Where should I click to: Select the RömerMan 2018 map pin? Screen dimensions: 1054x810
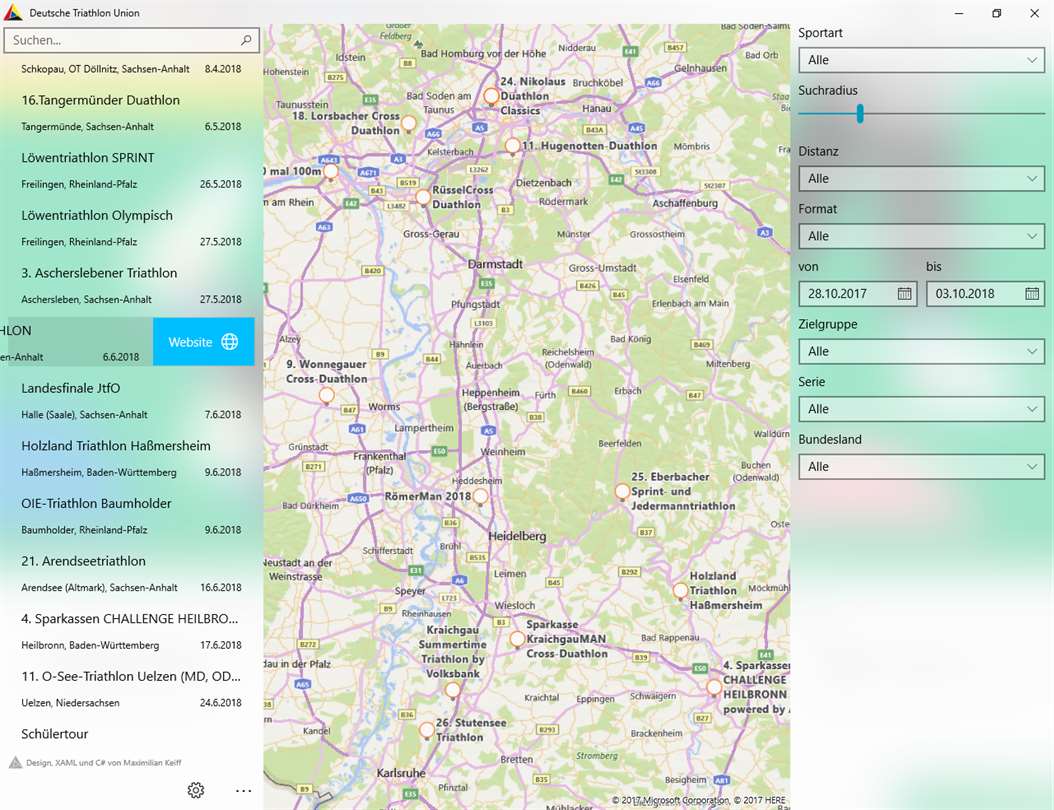(x=480, y=497)
